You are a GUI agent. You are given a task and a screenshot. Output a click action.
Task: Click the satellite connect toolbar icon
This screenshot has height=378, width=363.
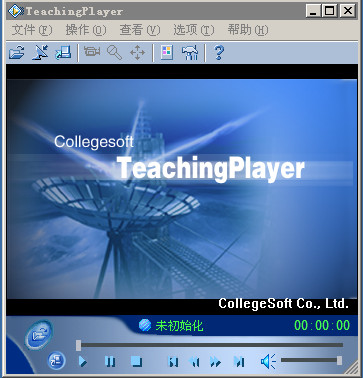(x=40, y=52)
